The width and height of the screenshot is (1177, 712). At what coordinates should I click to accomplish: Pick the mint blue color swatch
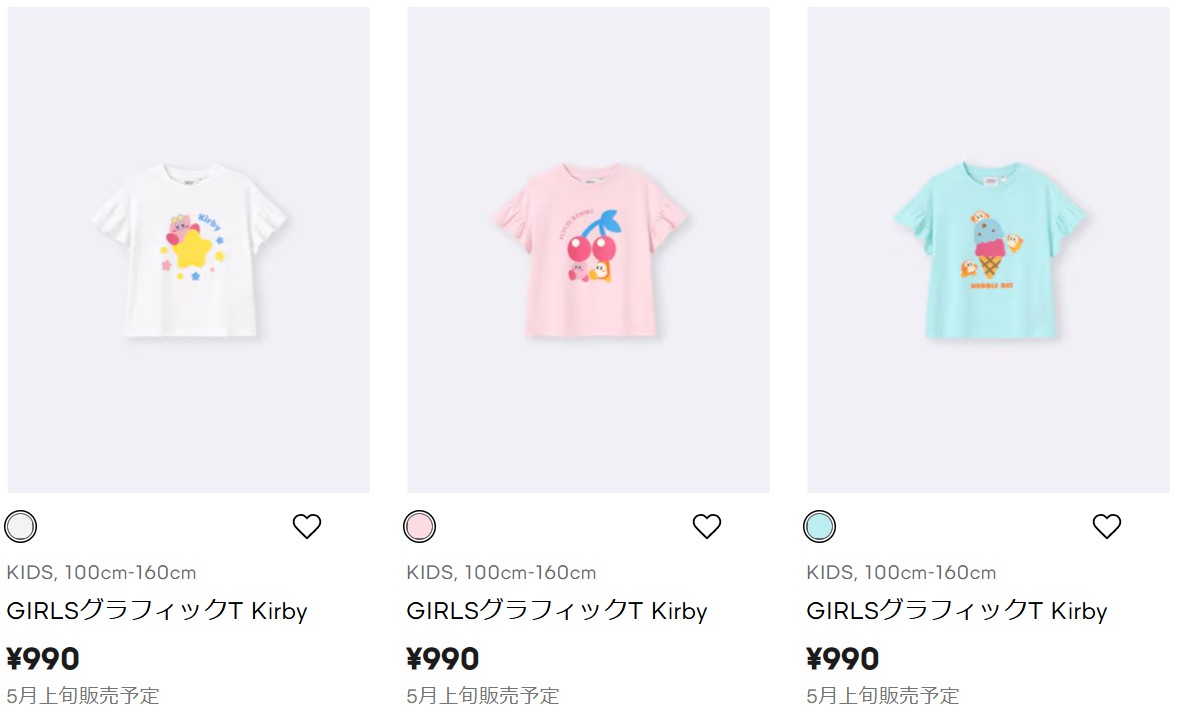pos(820,526)
